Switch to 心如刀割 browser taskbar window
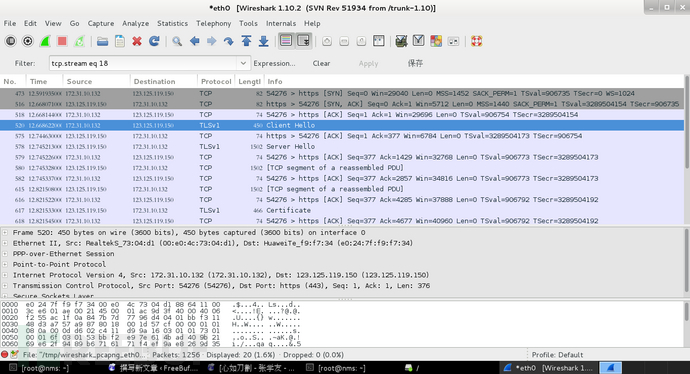The image size is (690, 374). (252, 368)
